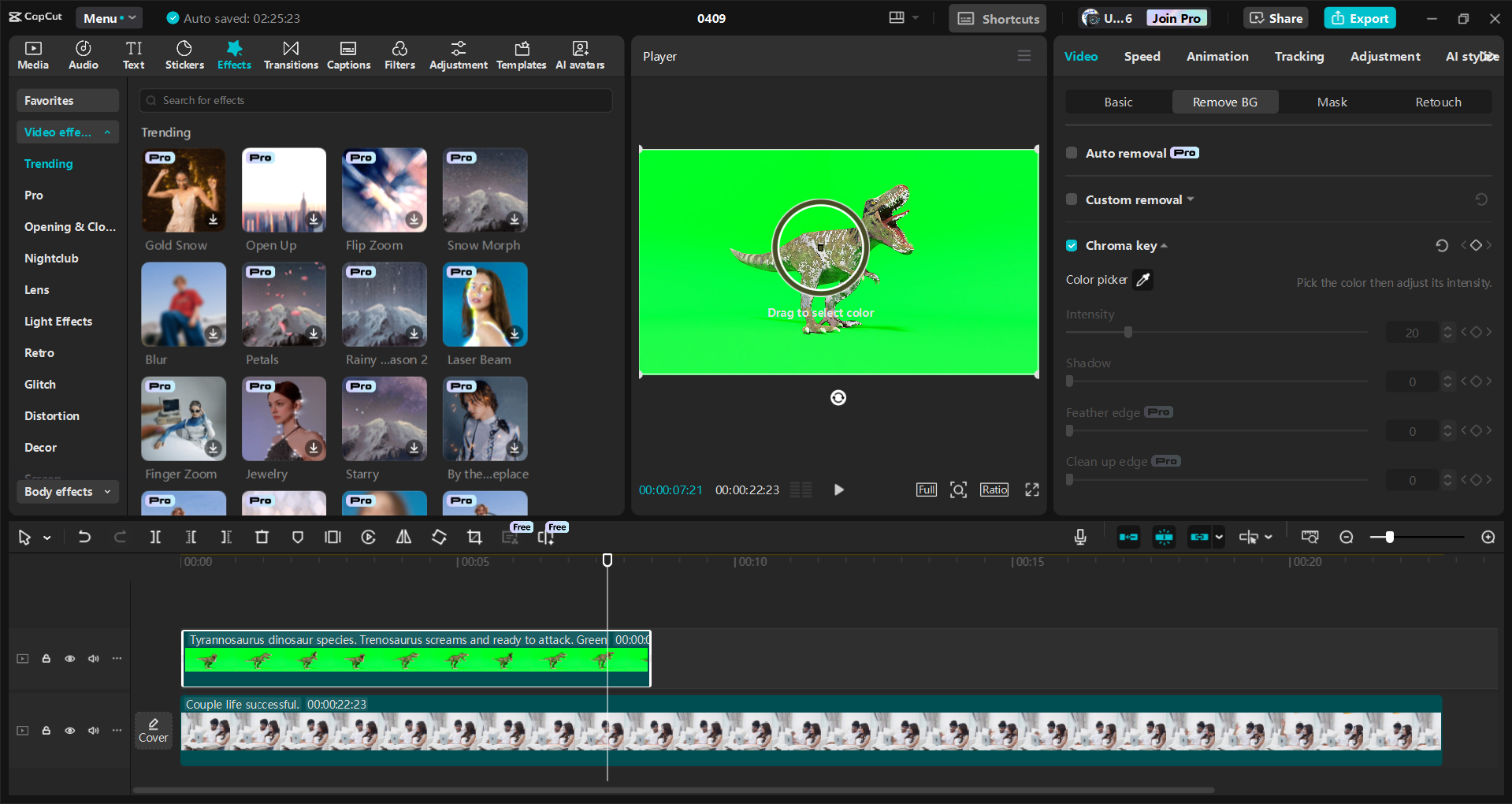1512x804 pixels.
Task: Hide the Couple life track with the eye toggle
Action: coord(69,731)
